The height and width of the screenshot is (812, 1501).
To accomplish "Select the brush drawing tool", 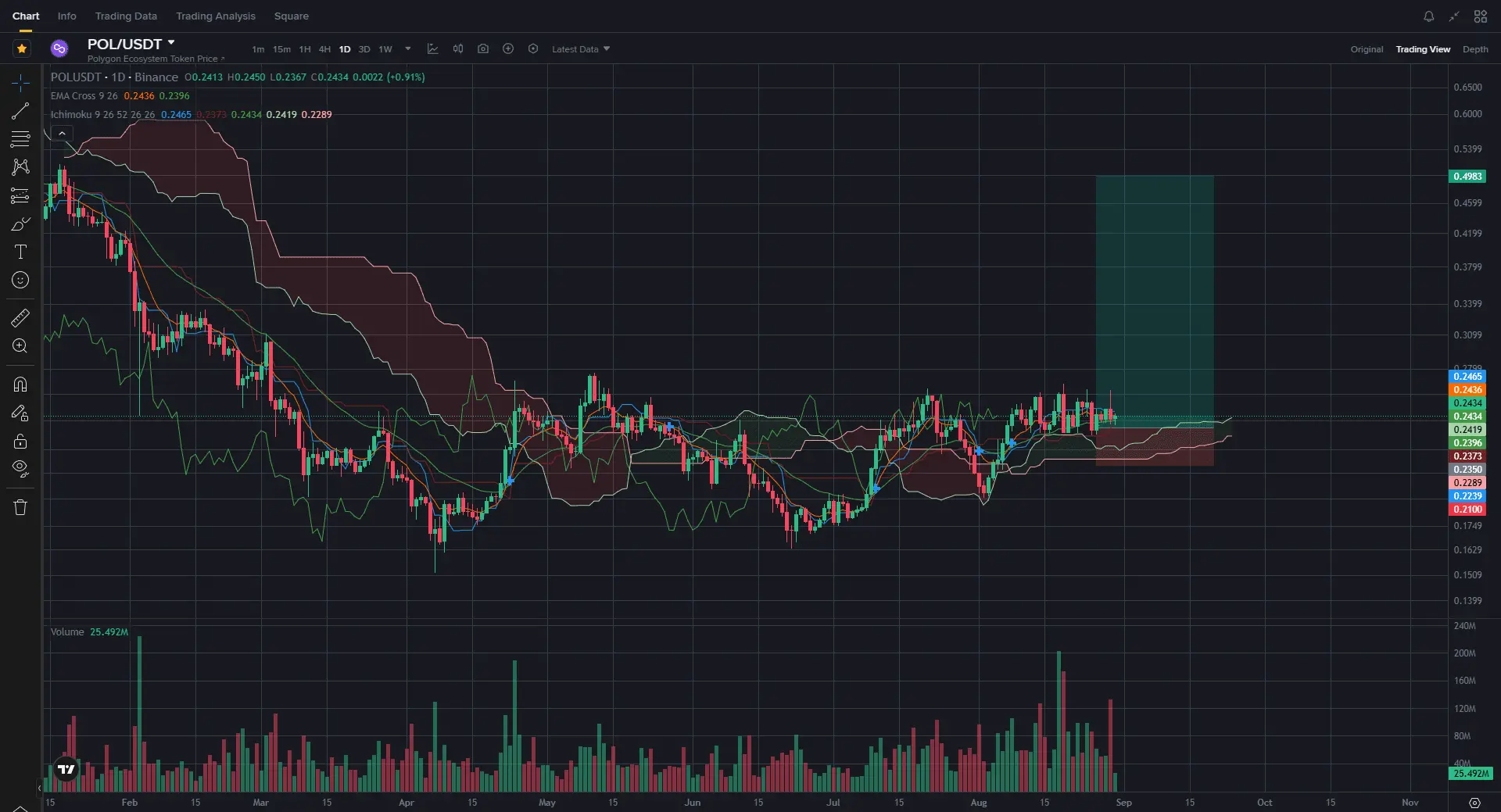I will [21, 224].
